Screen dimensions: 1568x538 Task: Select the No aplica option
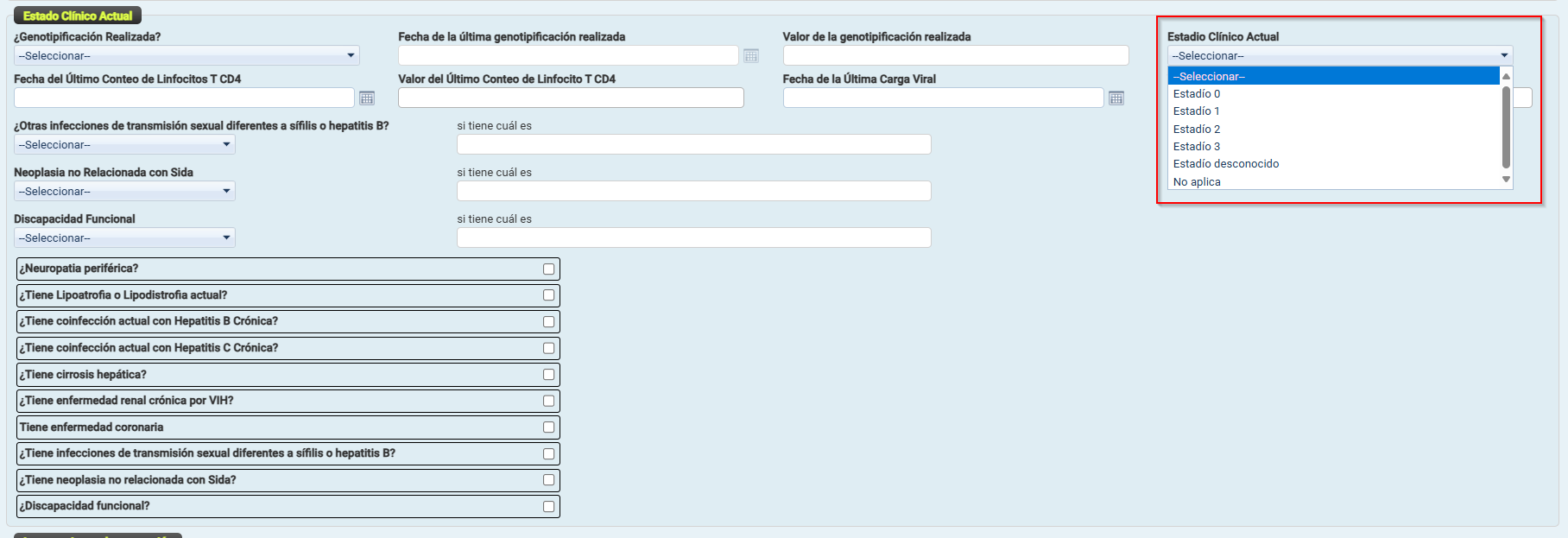click(x=1197, y=182)
